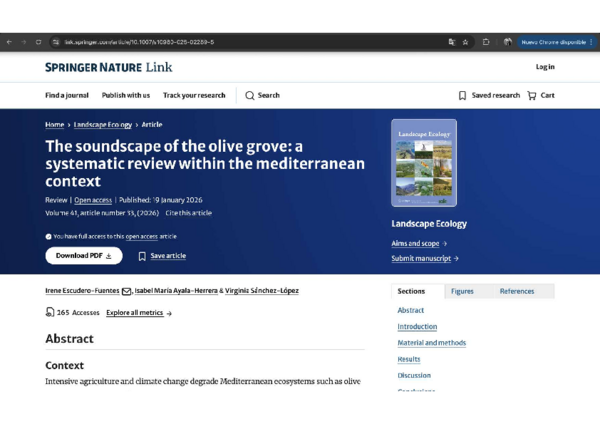Click open access link in full access notice
This screenshot has width=600, height=424.
(142, 236)
